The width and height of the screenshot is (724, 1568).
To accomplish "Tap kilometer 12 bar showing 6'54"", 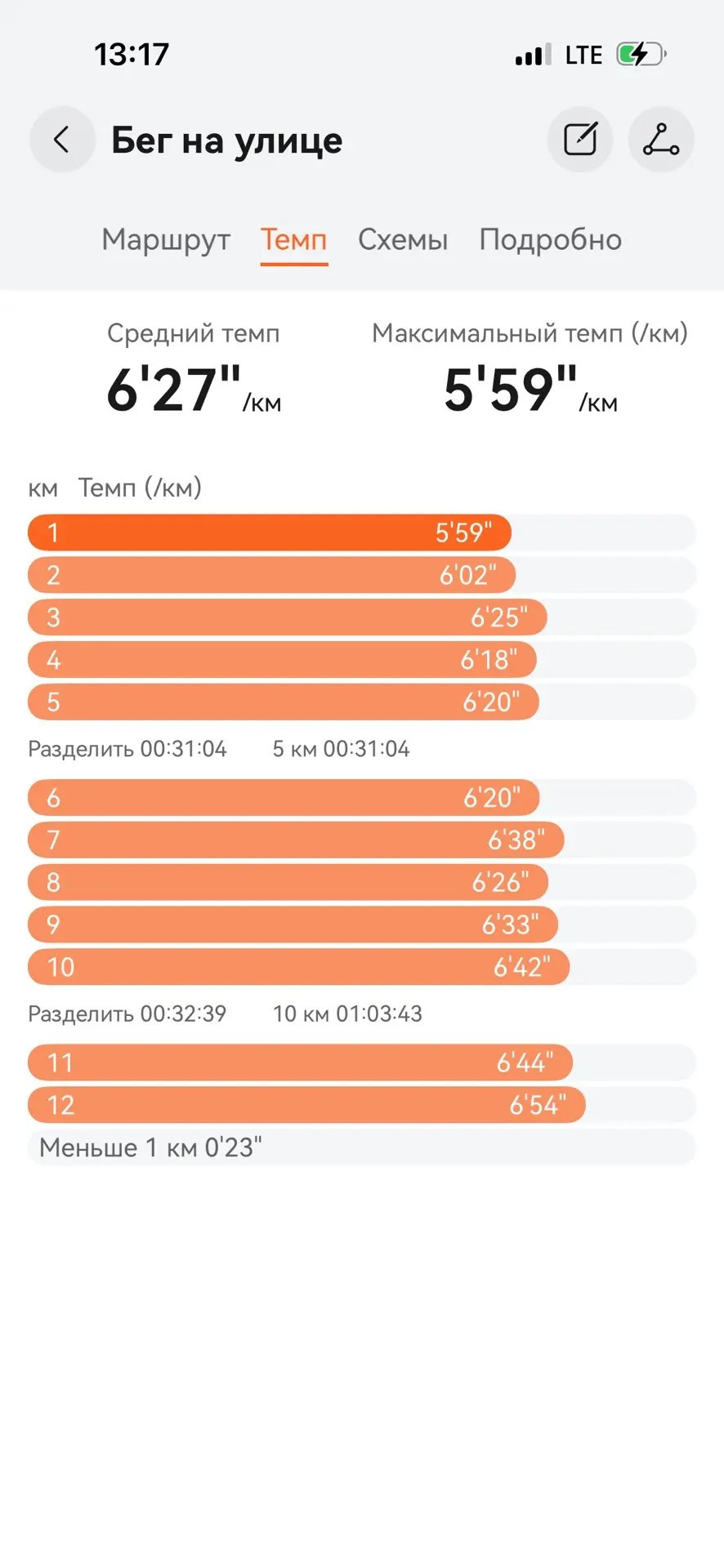I will click(306, 1105).
